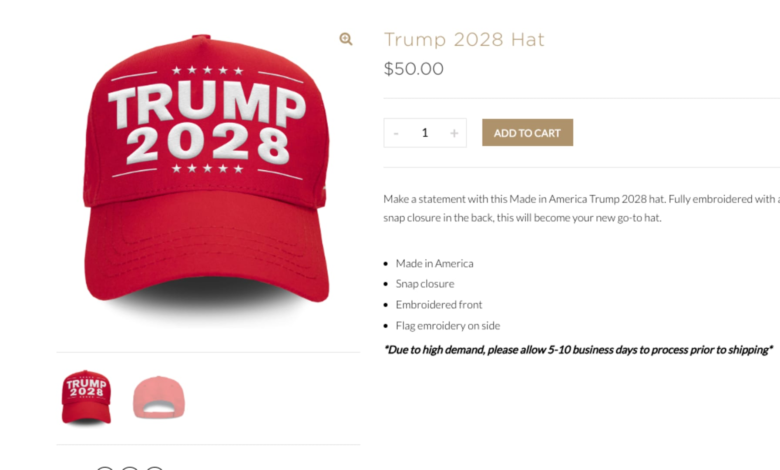The width and height of the screenshot is (780, 470).
Task: Select the back-view hat thumbnail
Action: [x=159, y=397]
